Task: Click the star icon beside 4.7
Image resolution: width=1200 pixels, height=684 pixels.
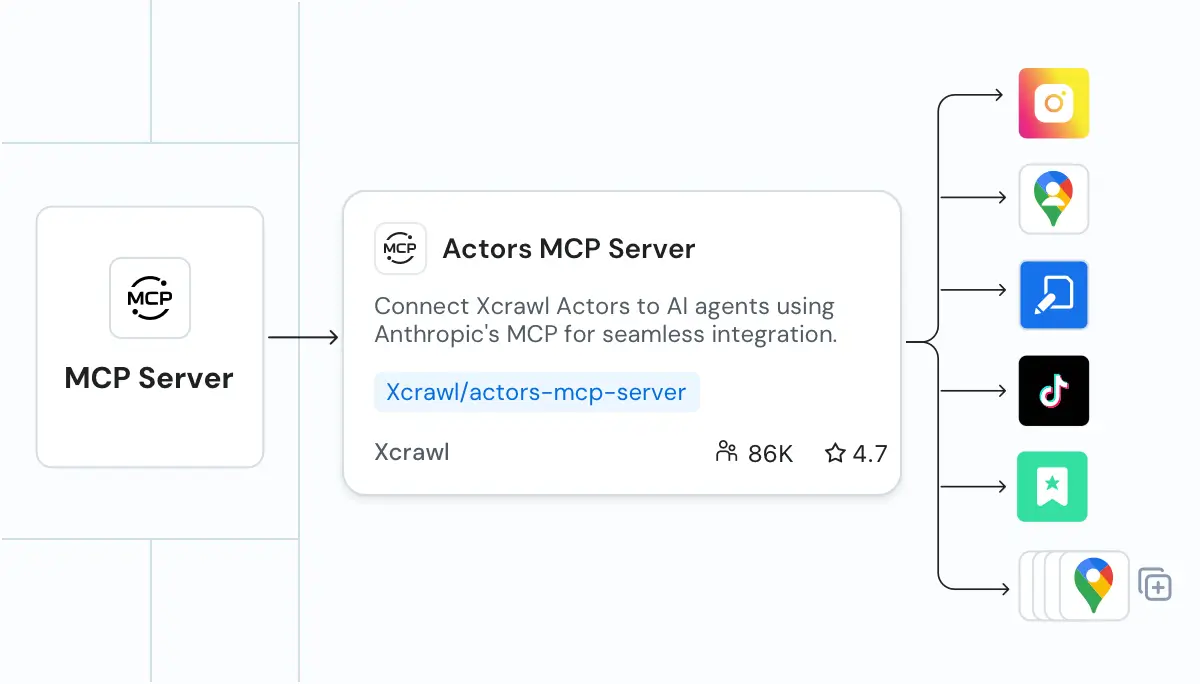Action: (835, 454)
